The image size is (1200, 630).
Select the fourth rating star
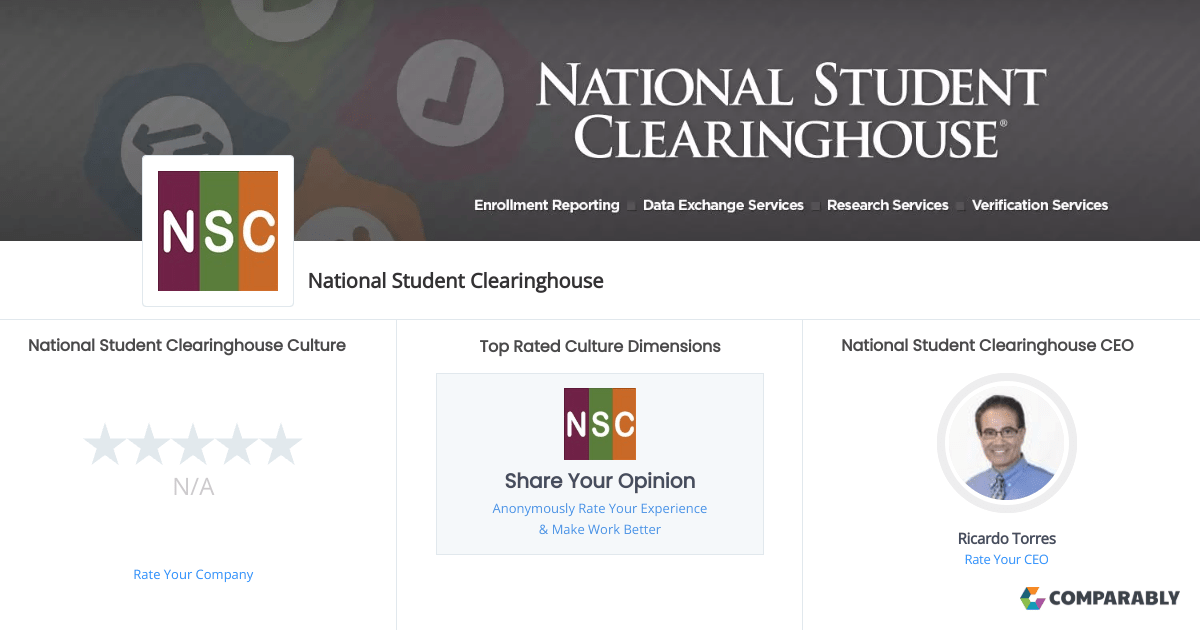(x=237, y=444)
